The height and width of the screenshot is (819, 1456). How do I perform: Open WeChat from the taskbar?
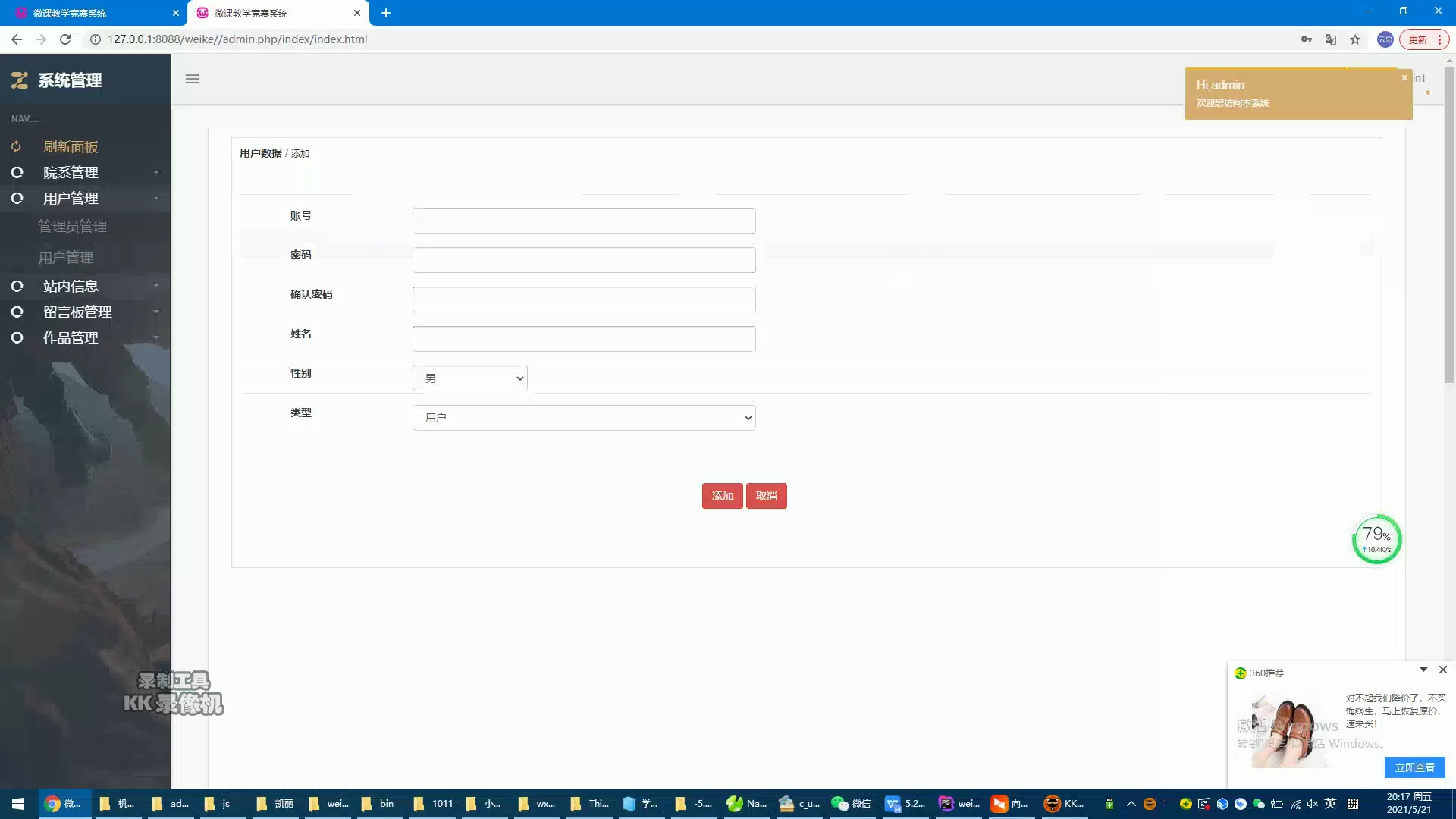pyautogui.click(x=851, y=804)
